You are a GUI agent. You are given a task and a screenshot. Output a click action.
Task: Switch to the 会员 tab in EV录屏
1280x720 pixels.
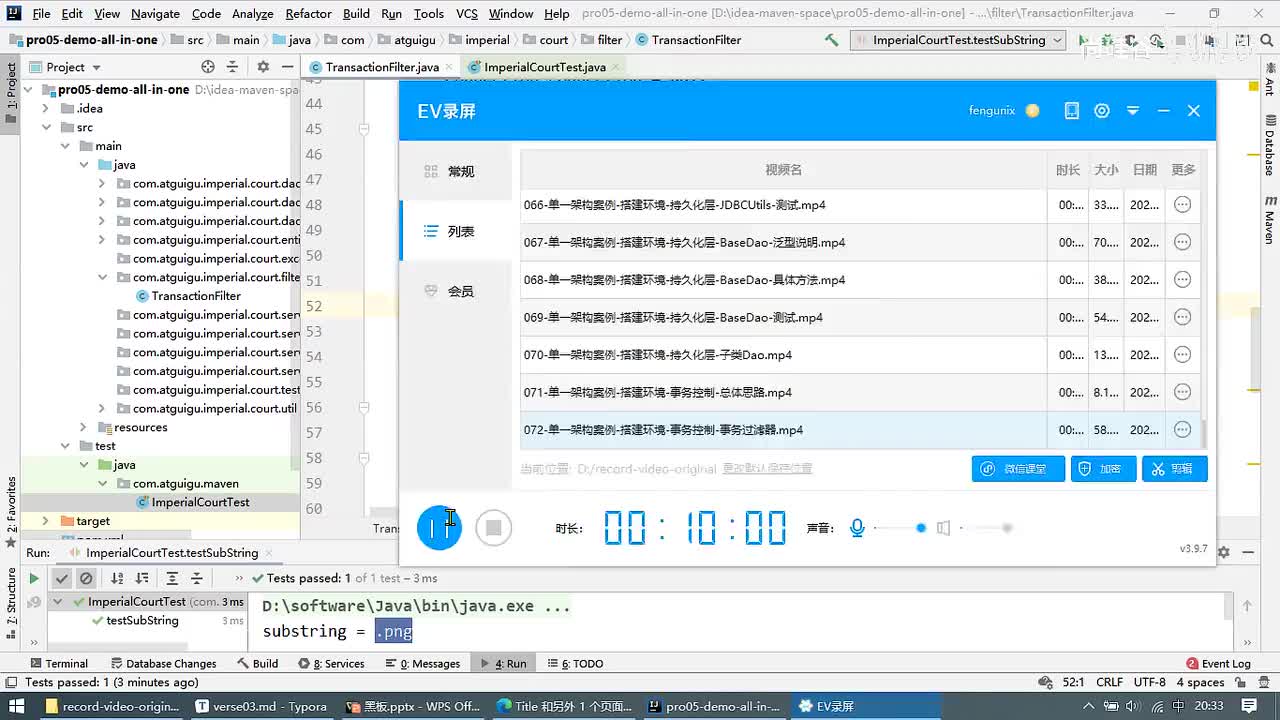click(455, 291)
